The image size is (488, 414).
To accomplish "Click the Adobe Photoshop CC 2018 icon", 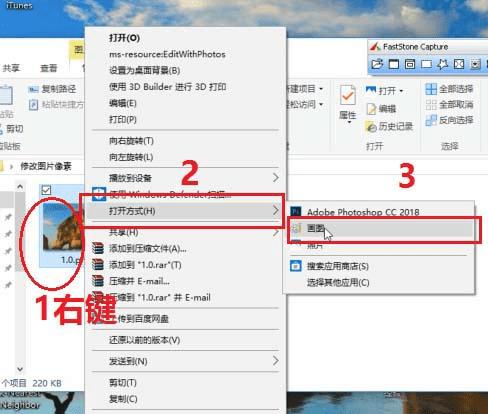I will pos(296,212).
